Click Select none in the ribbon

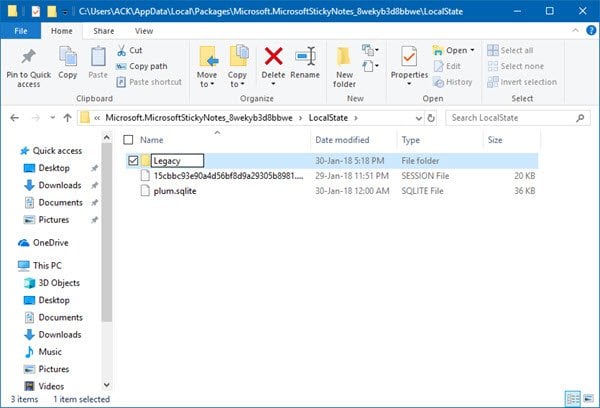(515, 66)
